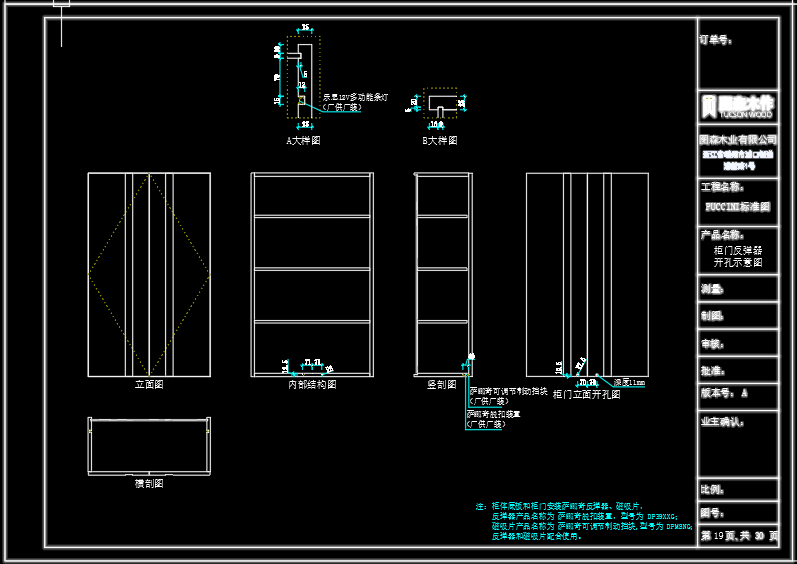Click the 12V多功能条灯 annotation on detail A
797x564 pixels.
coord(355,98)
